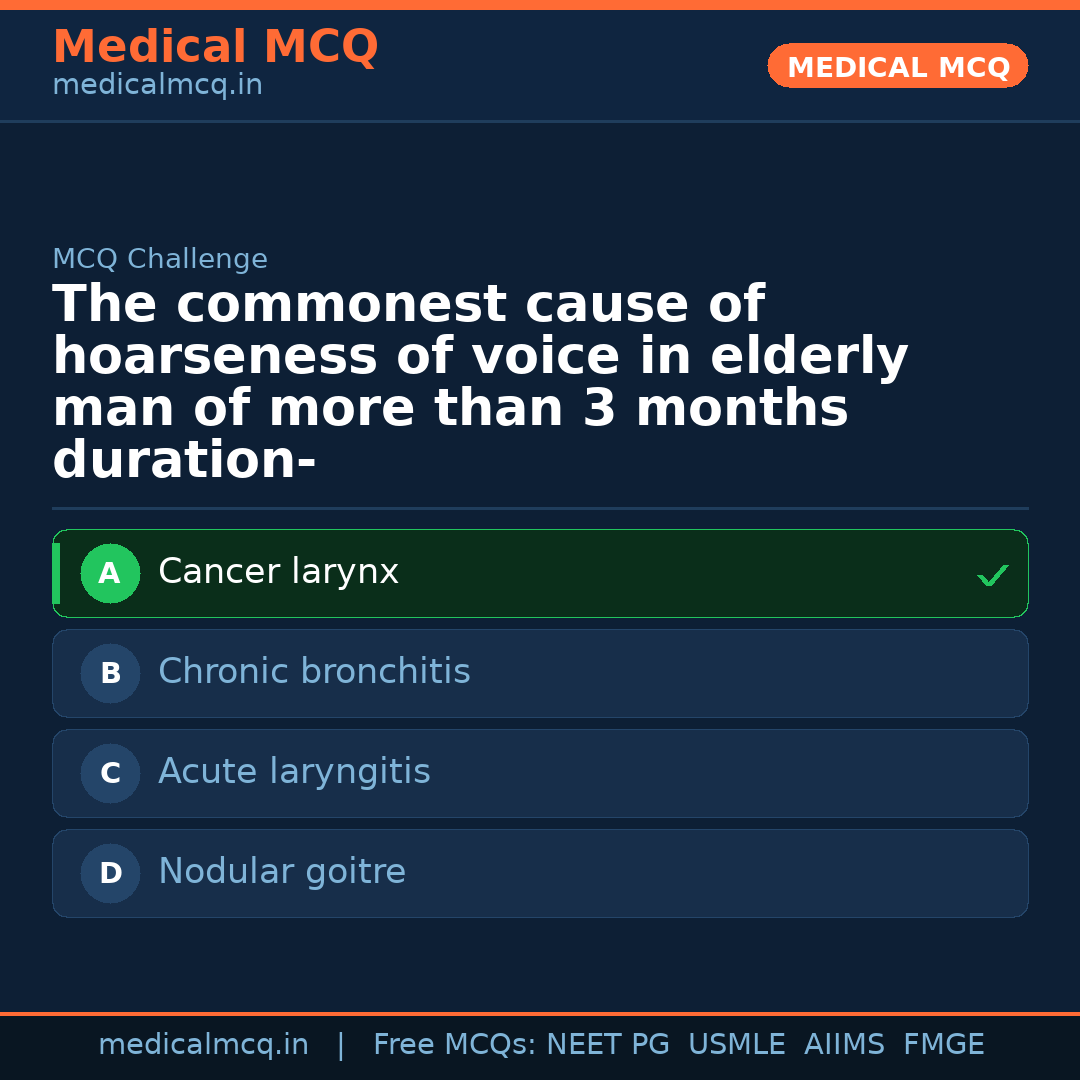Click the orange 'MEDICAL MCQ' badge
Image resolution: width=1080 pixels, height=1080 pixels.
(x=898, y=66)
